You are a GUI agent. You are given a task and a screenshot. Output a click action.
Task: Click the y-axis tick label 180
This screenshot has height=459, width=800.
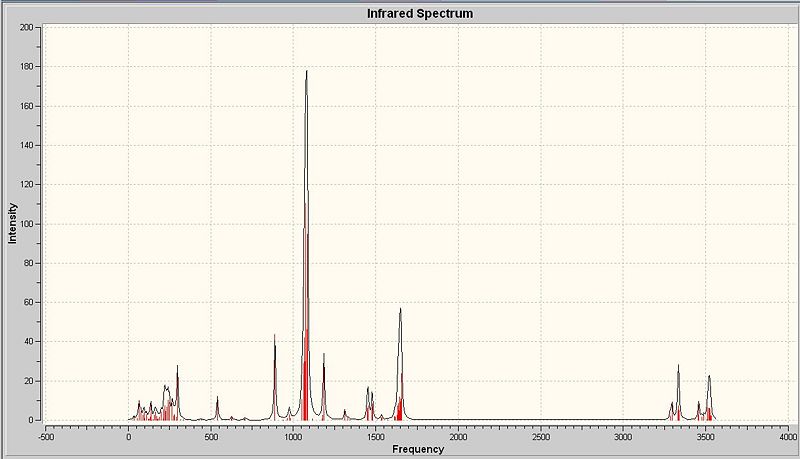click(x=27, y=67)
